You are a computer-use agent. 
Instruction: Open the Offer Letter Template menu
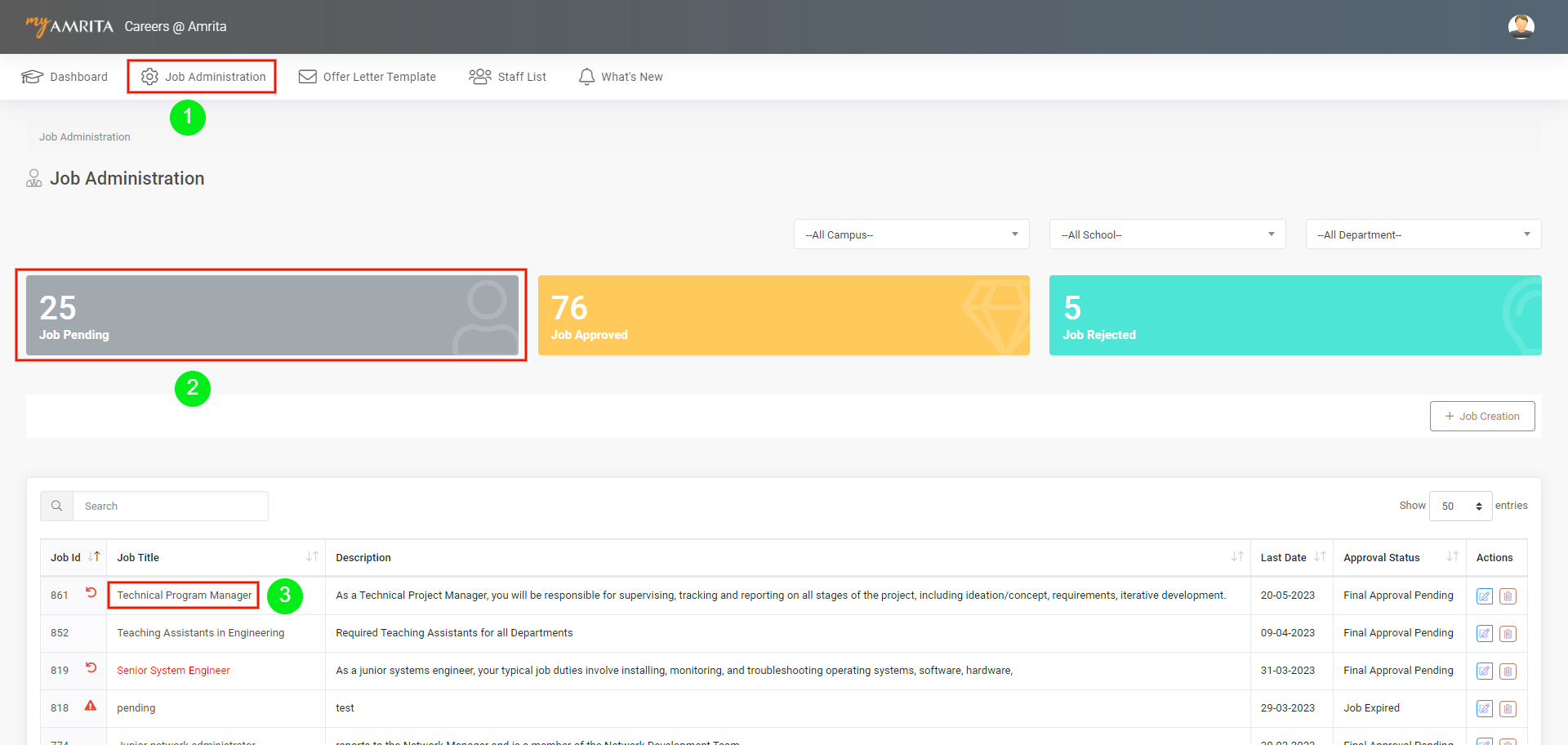[x=367, y=77]
